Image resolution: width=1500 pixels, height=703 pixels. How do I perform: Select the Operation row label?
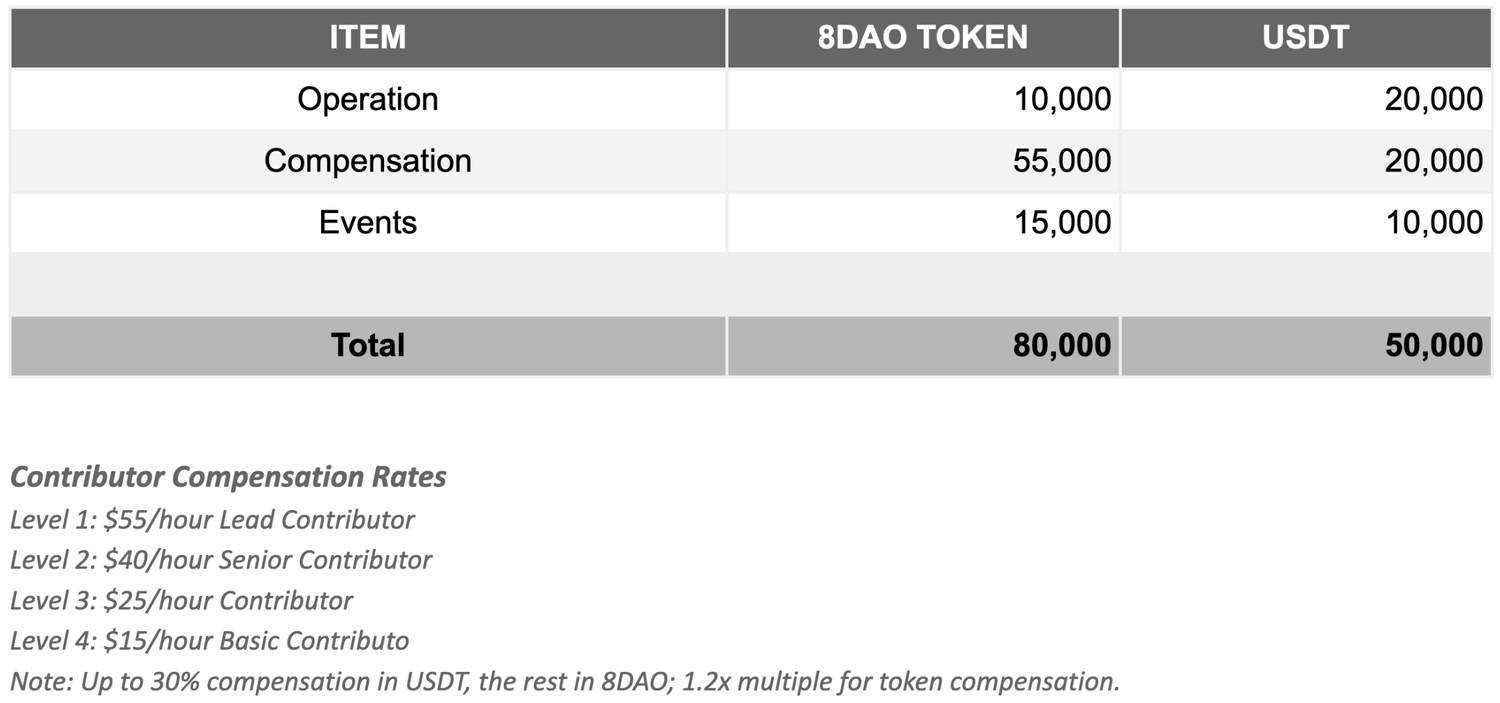tap(368, 99)
